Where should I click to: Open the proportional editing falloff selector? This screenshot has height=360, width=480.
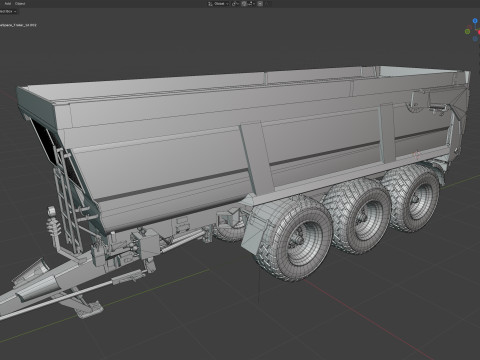coord(267,4)
